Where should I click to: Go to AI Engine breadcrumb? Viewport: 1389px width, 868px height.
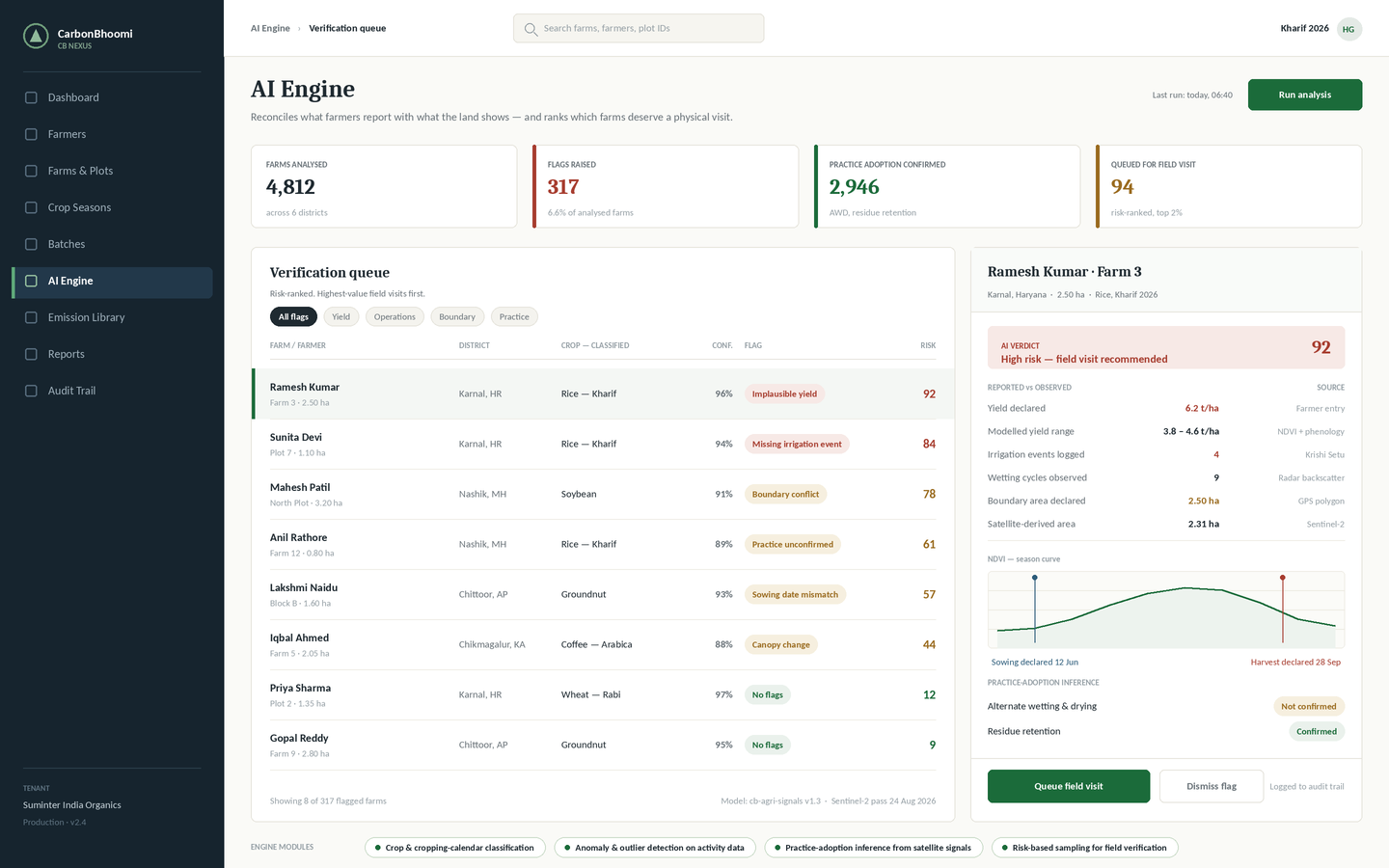pos(270,28)
